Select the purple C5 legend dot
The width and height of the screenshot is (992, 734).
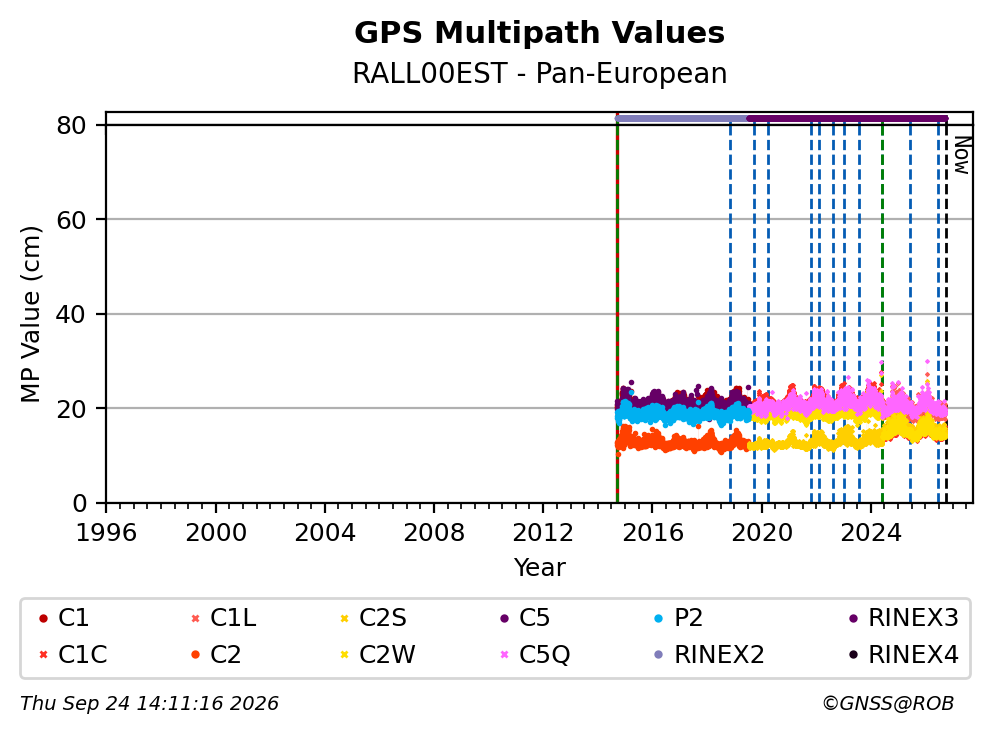pos(504,618)
